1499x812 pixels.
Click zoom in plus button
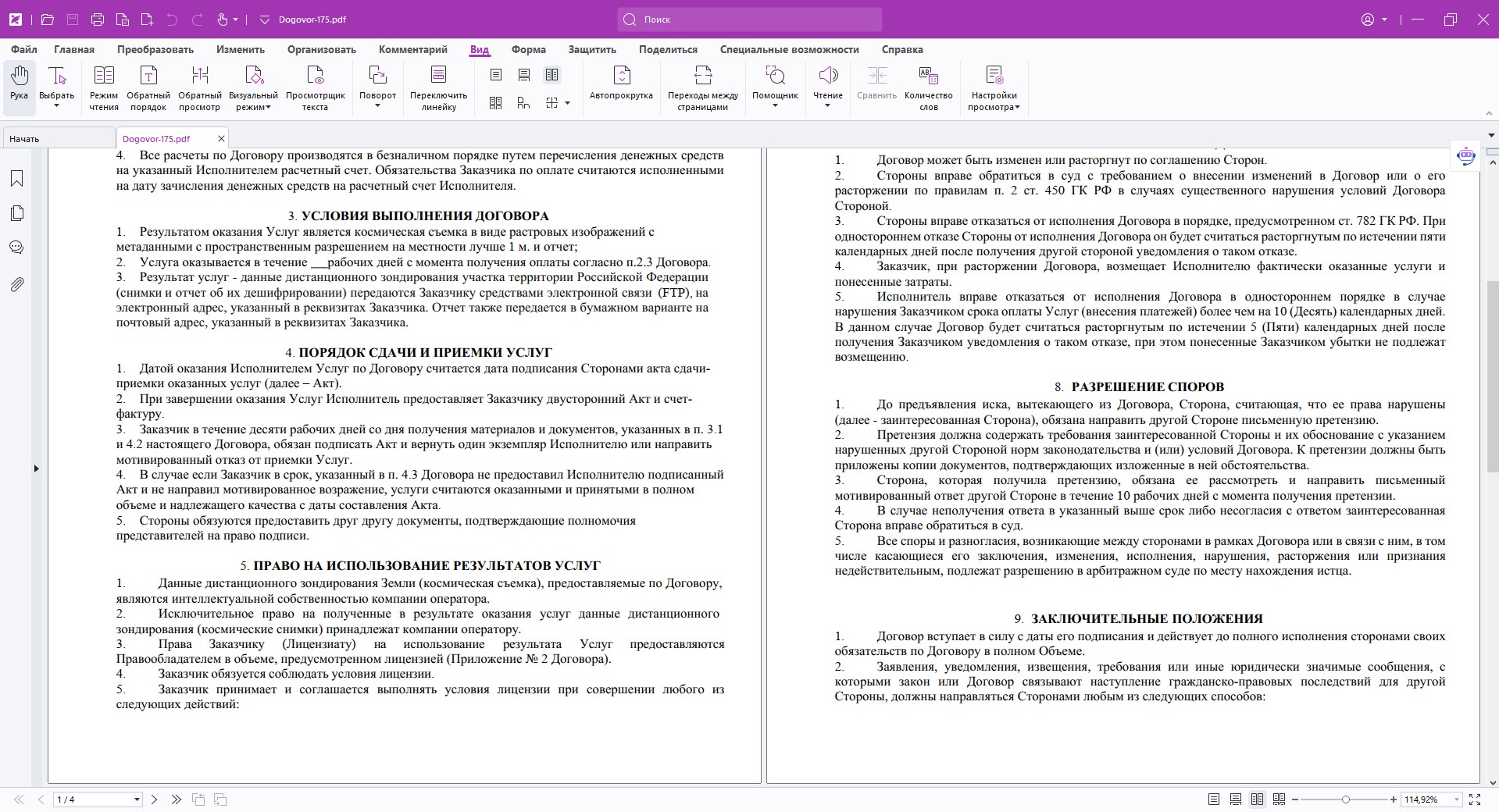click(x=1394, y=800)
